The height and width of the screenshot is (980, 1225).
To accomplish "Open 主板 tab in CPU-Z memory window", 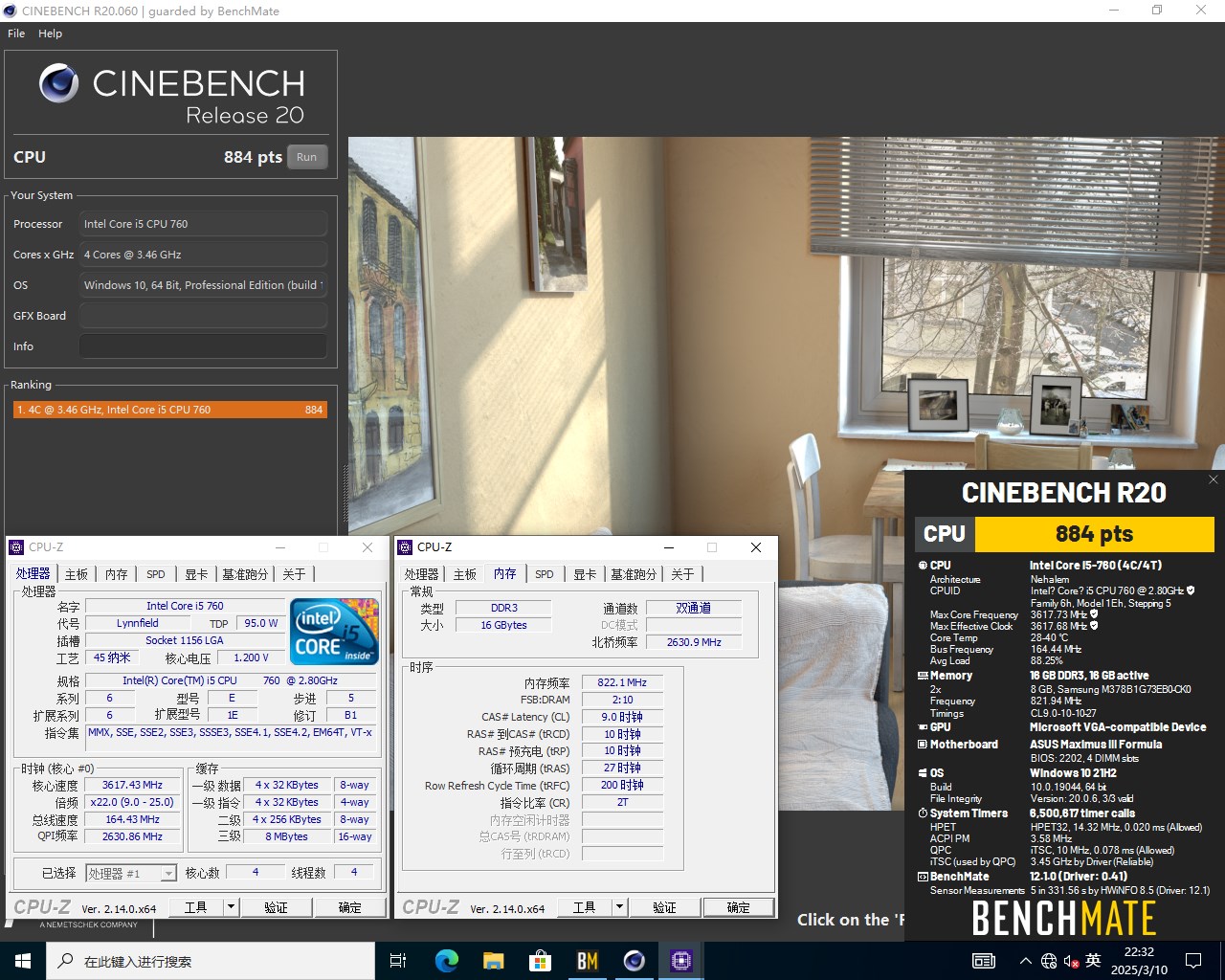I will pyautogui.click(x=465, y=574).
